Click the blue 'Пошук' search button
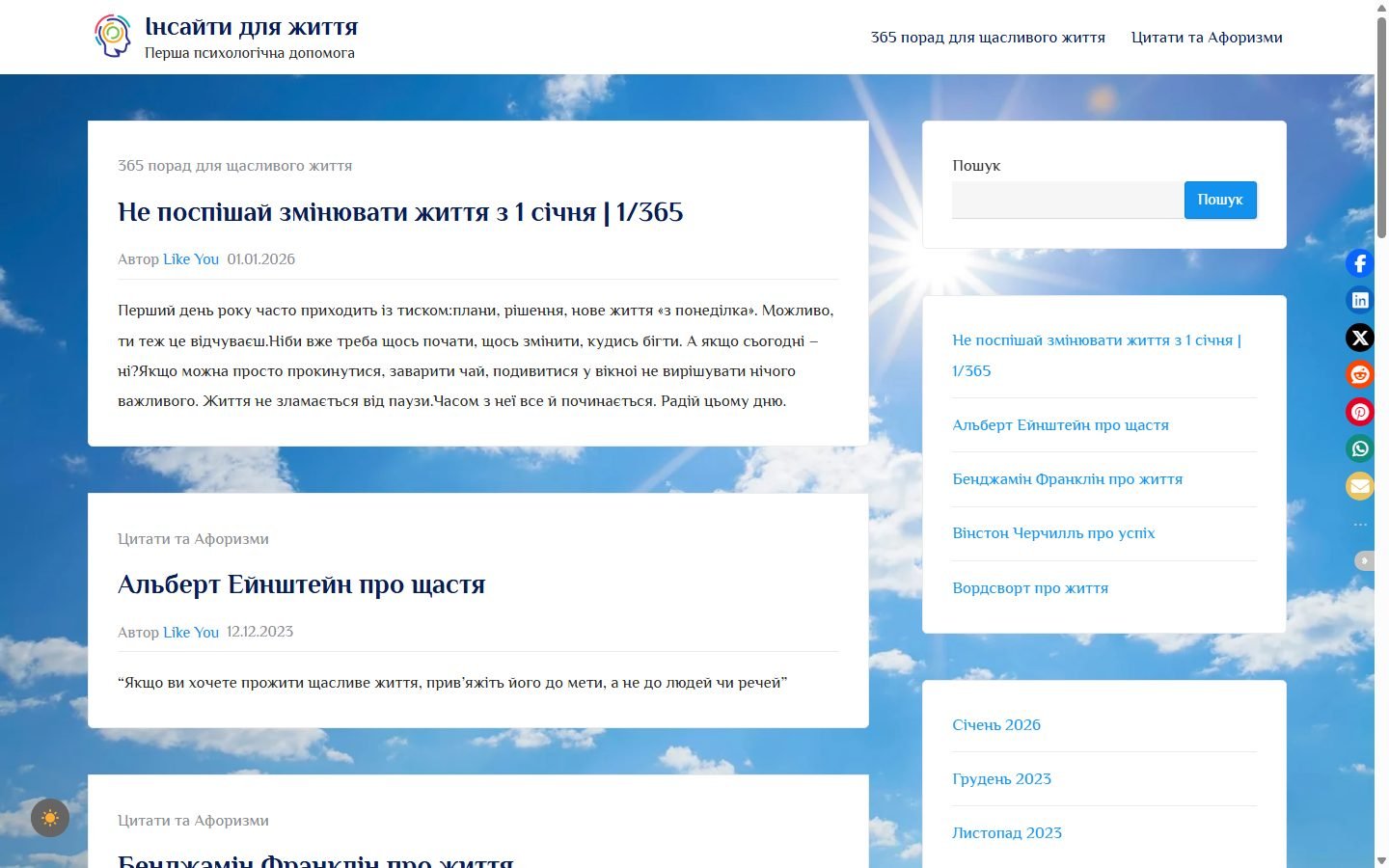1389x868 pixels. [x=1220, y=200]
